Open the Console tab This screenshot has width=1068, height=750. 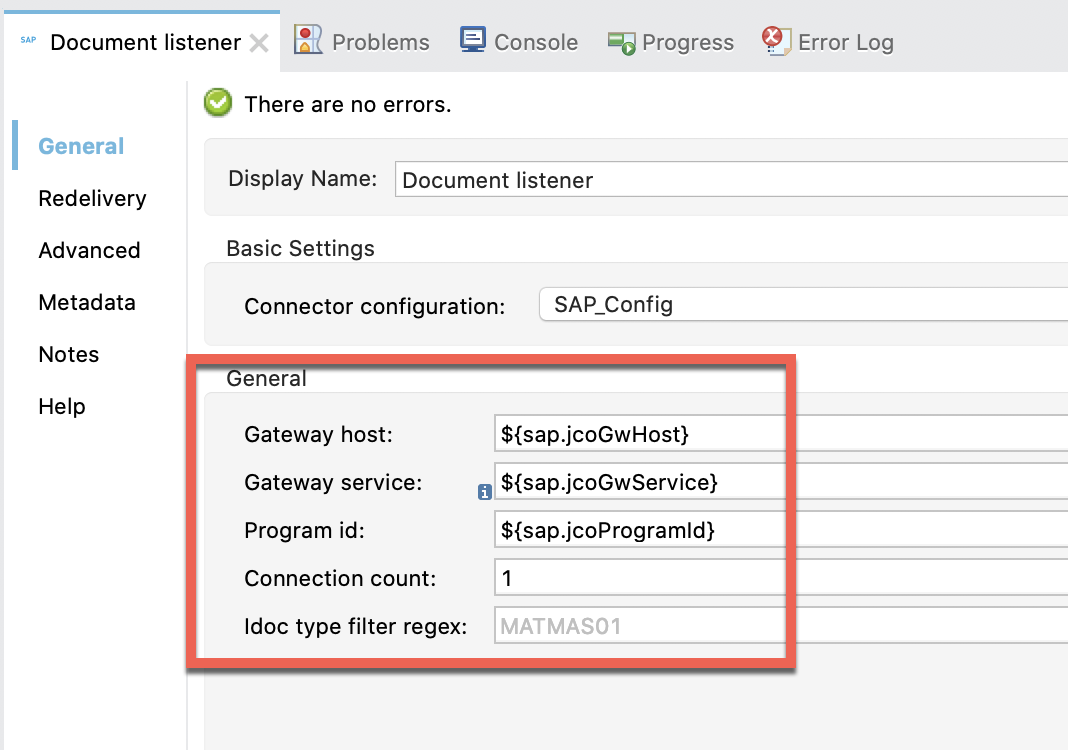[x=536, y=42]
